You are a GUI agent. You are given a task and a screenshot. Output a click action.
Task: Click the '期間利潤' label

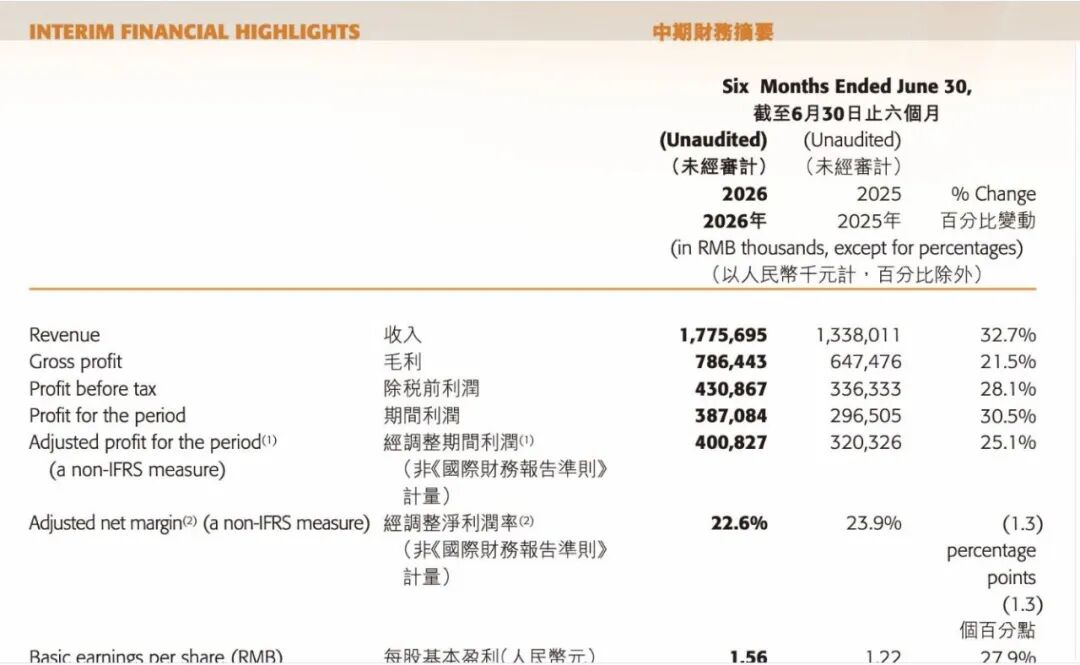coord(422,416)
